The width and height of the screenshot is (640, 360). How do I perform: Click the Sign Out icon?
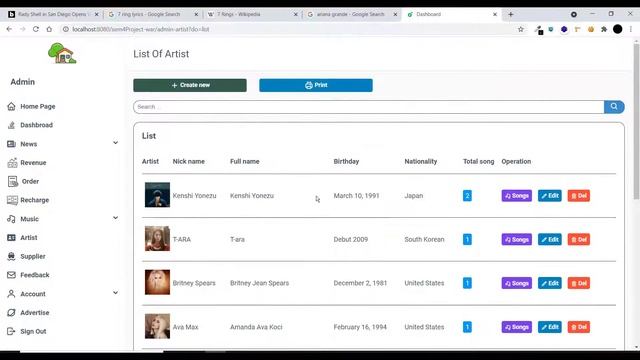point(11,331)
